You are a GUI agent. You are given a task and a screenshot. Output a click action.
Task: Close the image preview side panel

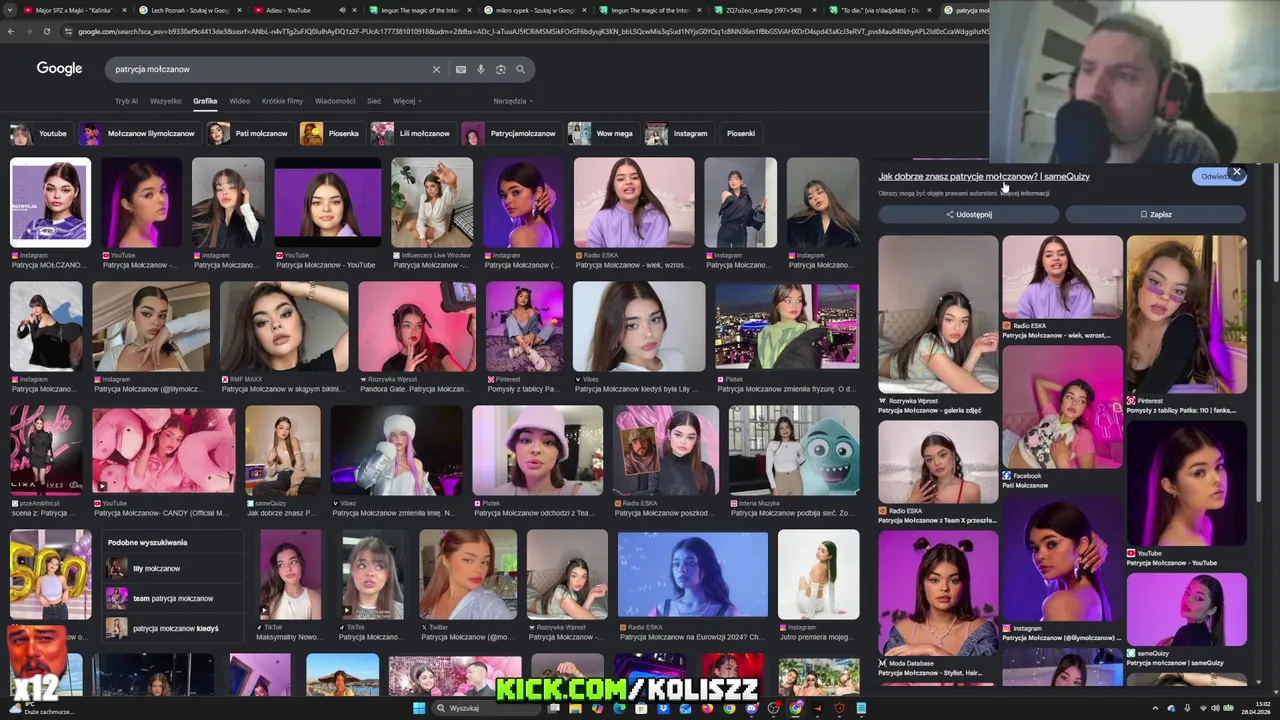click(x=1237, y=172)
